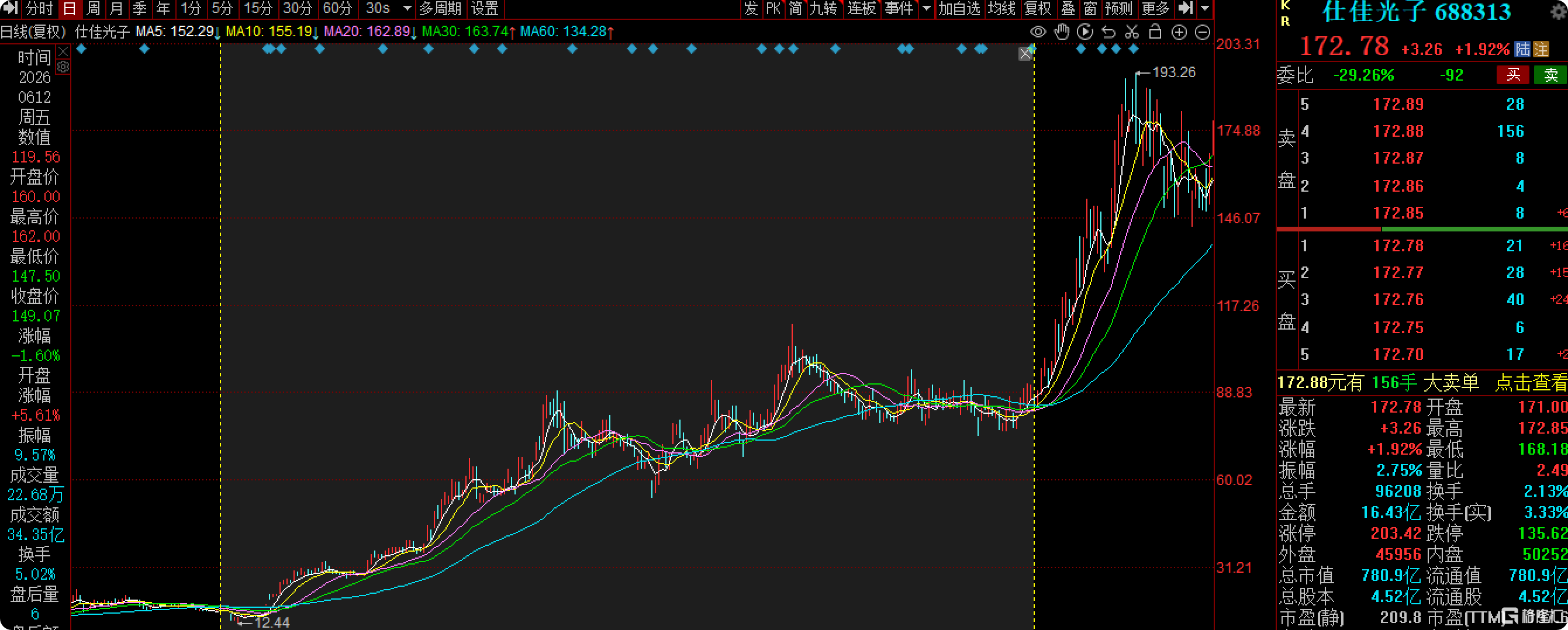Click the minus zoom-out icon

point(1202,32)
